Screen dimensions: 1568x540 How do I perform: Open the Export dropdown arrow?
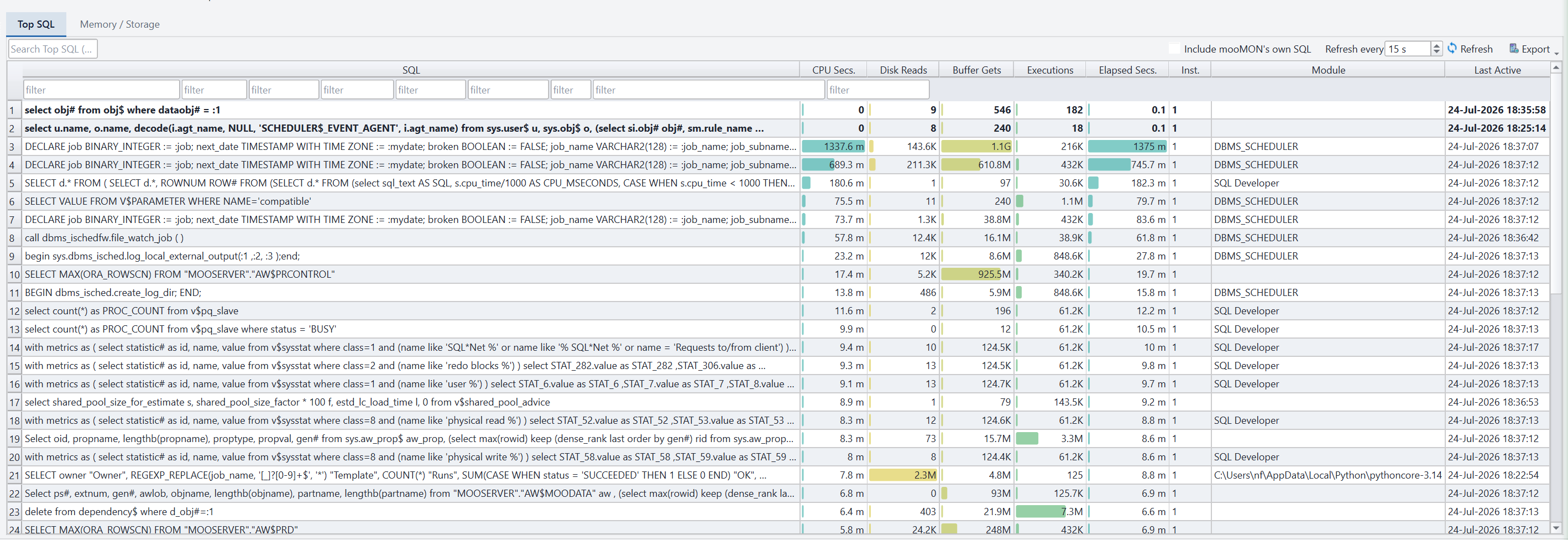tap(1556, 54)
